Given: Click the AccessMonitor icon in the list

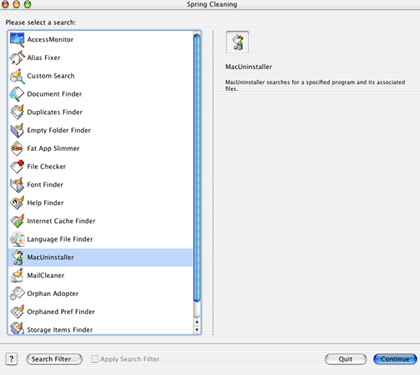Looking at the screenshot, I should pyautogui.click(x=17, y=40).
